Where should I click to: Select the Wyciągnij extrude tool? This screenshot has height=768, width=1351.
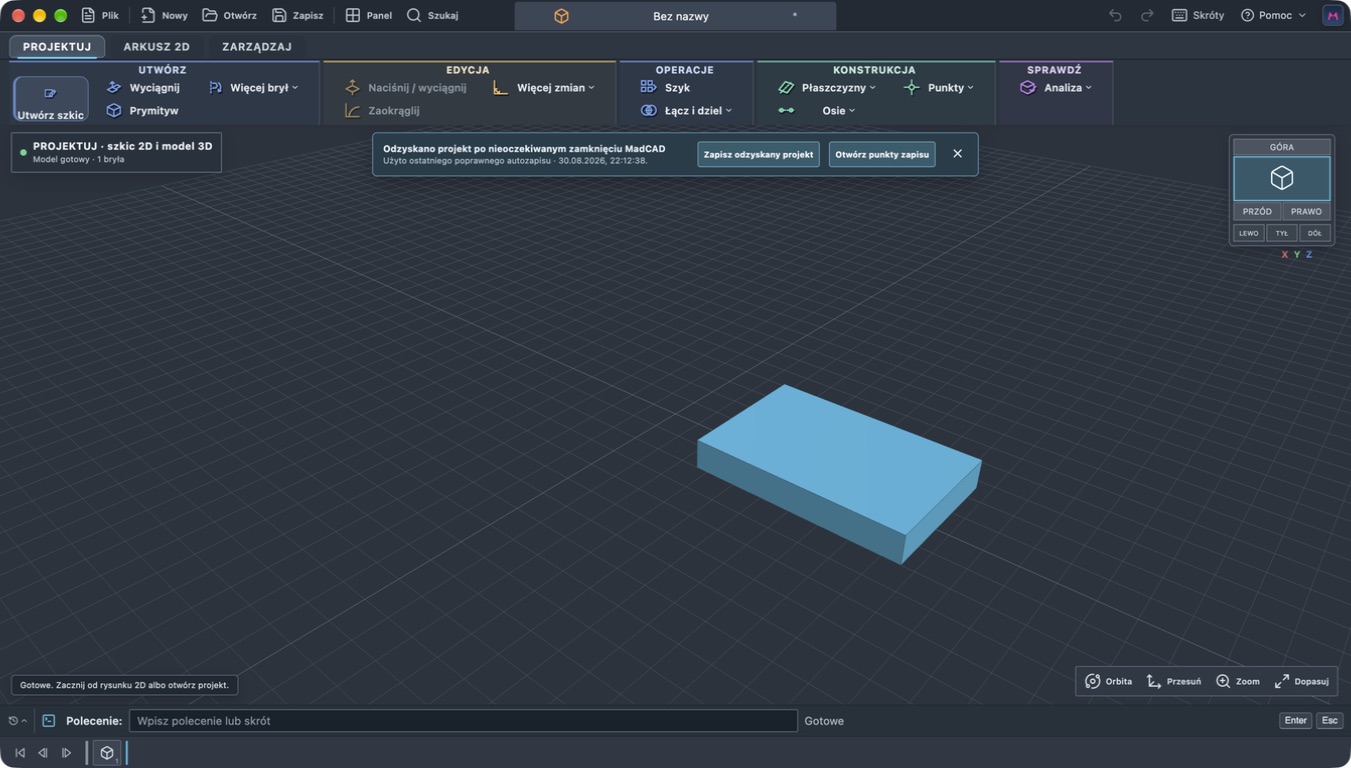143,88
